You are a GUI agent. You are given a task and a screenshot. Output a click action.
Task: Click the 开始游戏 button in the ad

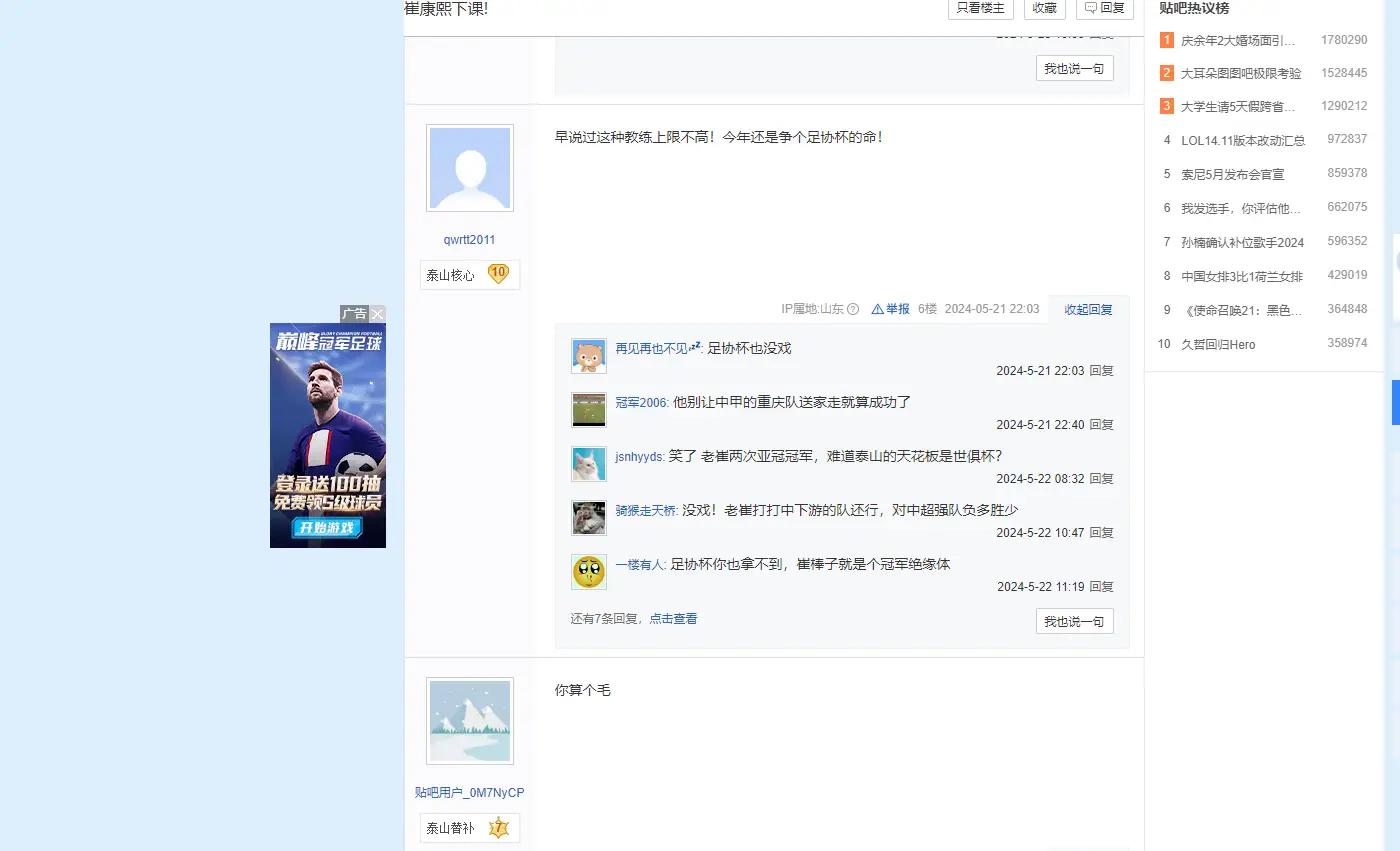click(x=328, y=528)
